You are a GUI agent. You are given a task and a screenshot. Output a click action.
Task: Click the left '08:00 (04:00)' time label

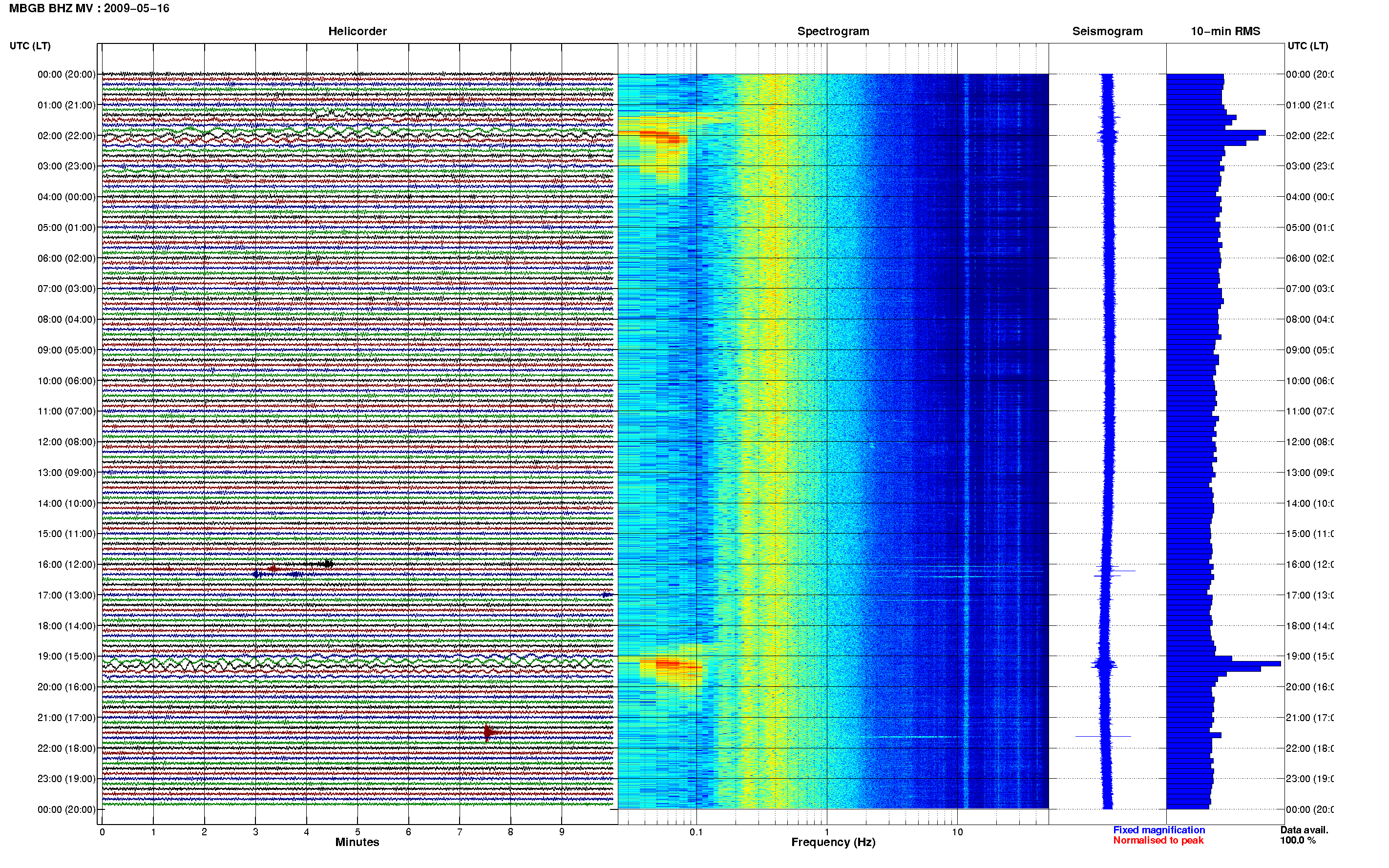pos(66,319)
